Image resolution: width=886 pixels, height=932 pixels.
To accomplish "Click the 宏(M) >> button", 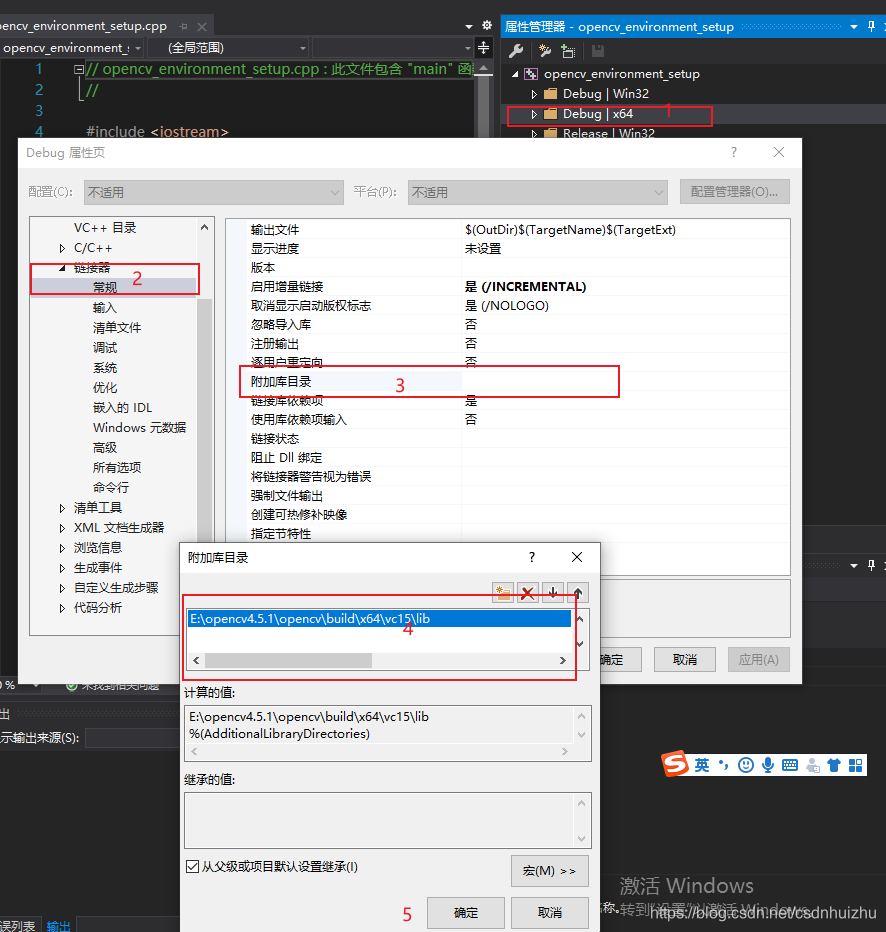I will pyautogui.click(x=550, y=871).
